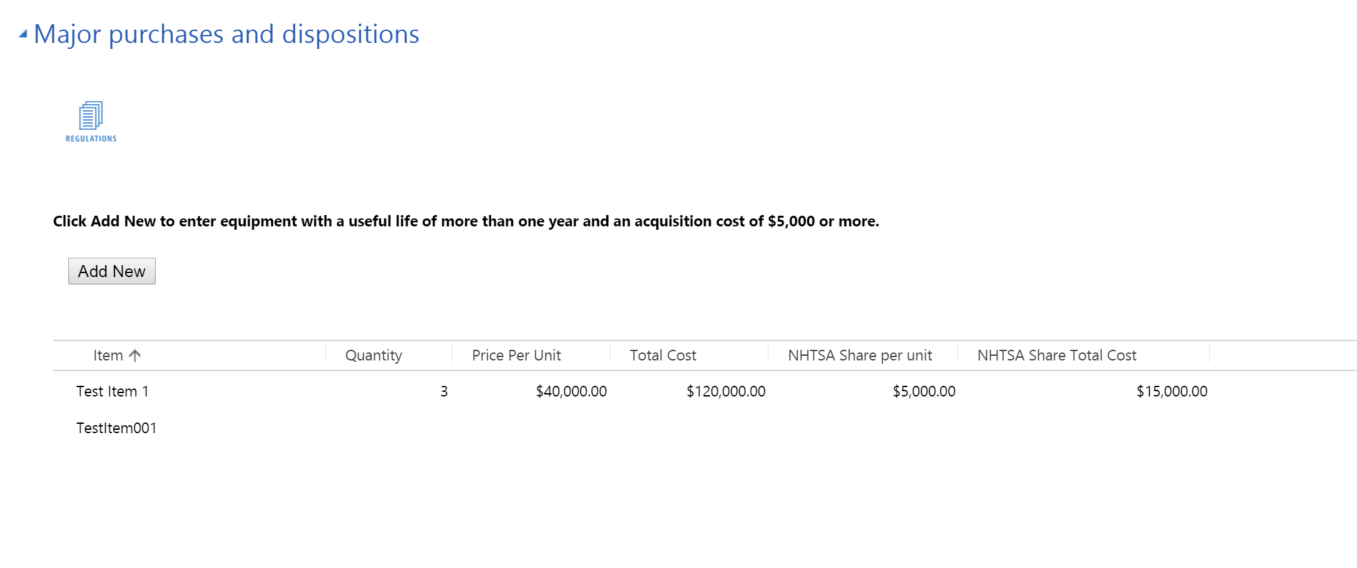Click the Price Per Unit column header
The image size is (1357, 568).
pyautogui.click(x=516, y=356)
